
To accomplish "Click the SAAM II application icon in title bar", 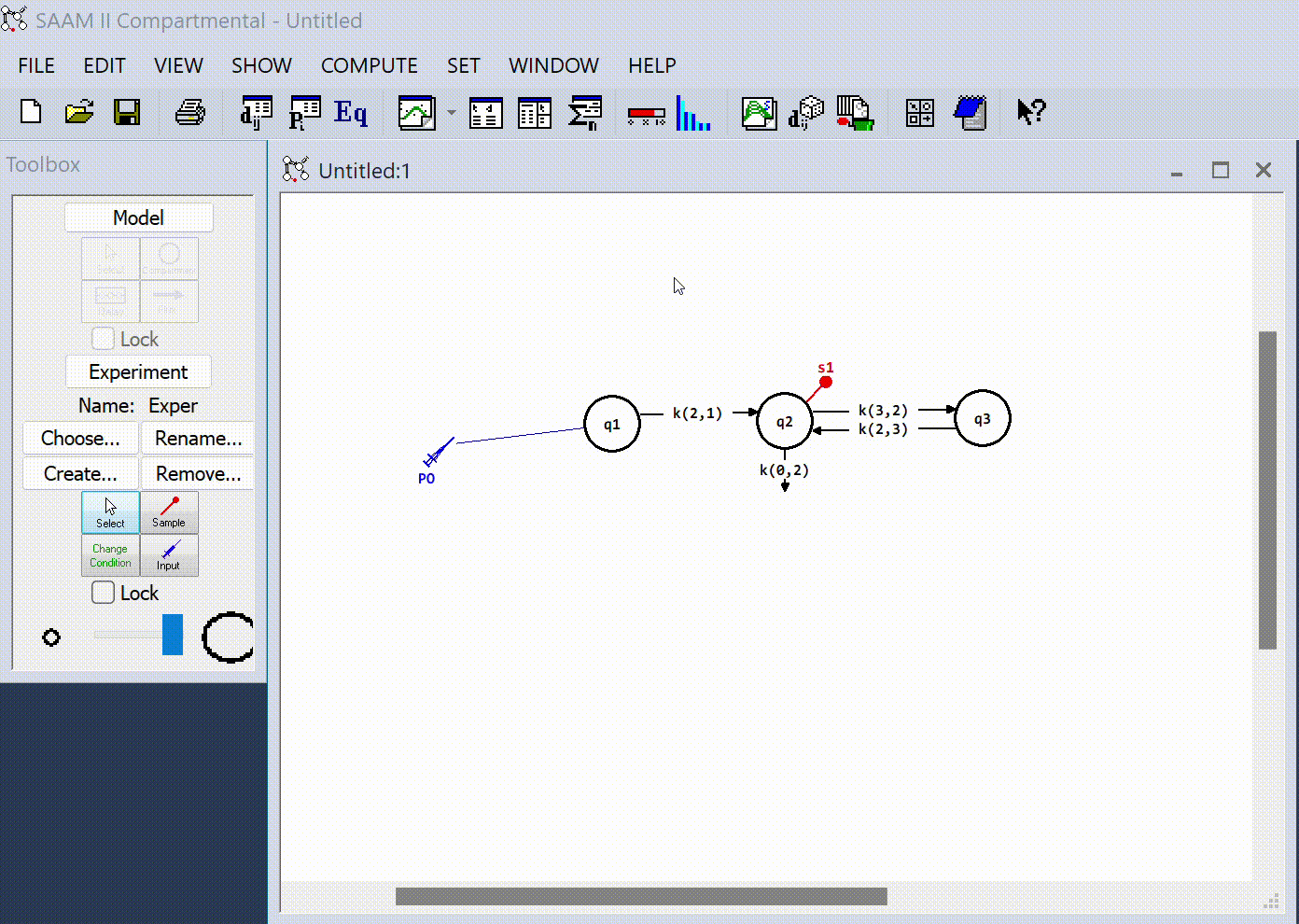I will pyautogui.click(x=14, y=20).
